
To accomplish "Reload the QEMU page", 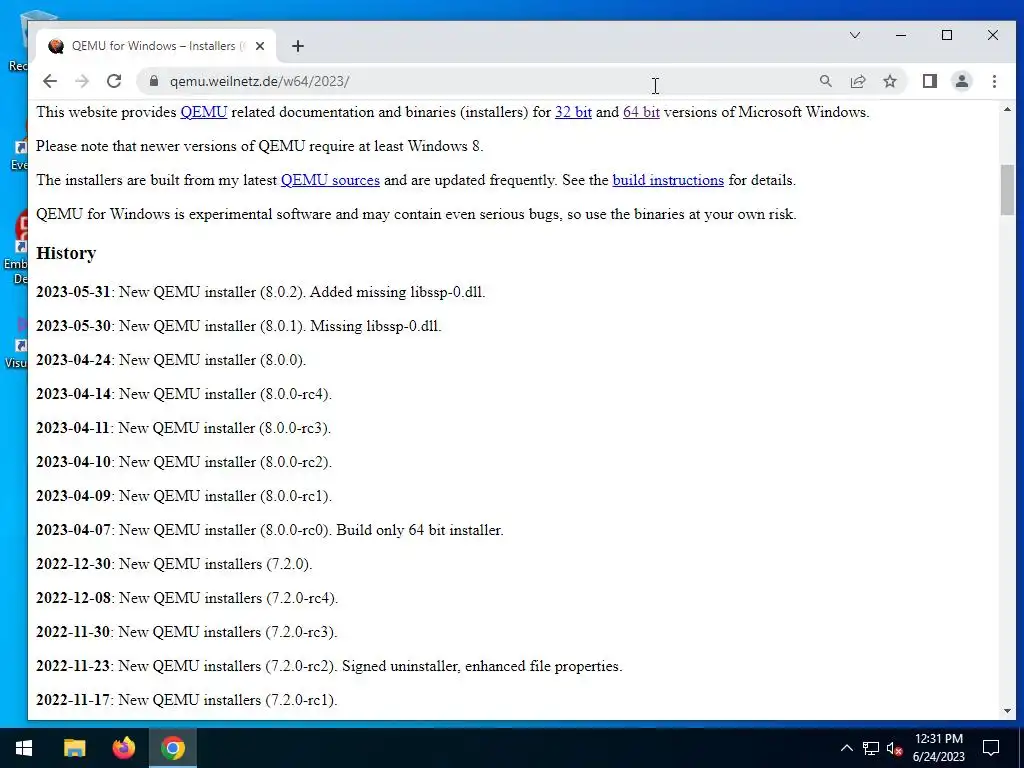I will coord(114,81).
